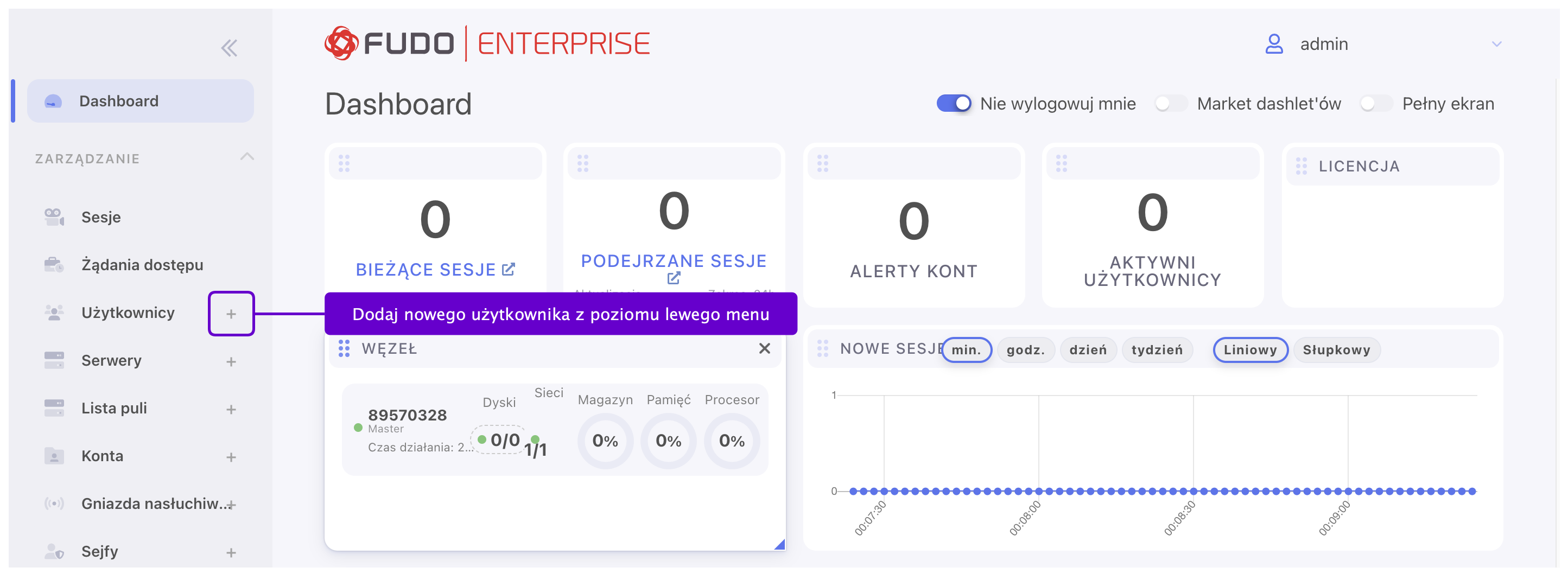This screenshot has width=1568, height=580.
Task: Click the plus icon next to Lista puli
Action: 231,410
